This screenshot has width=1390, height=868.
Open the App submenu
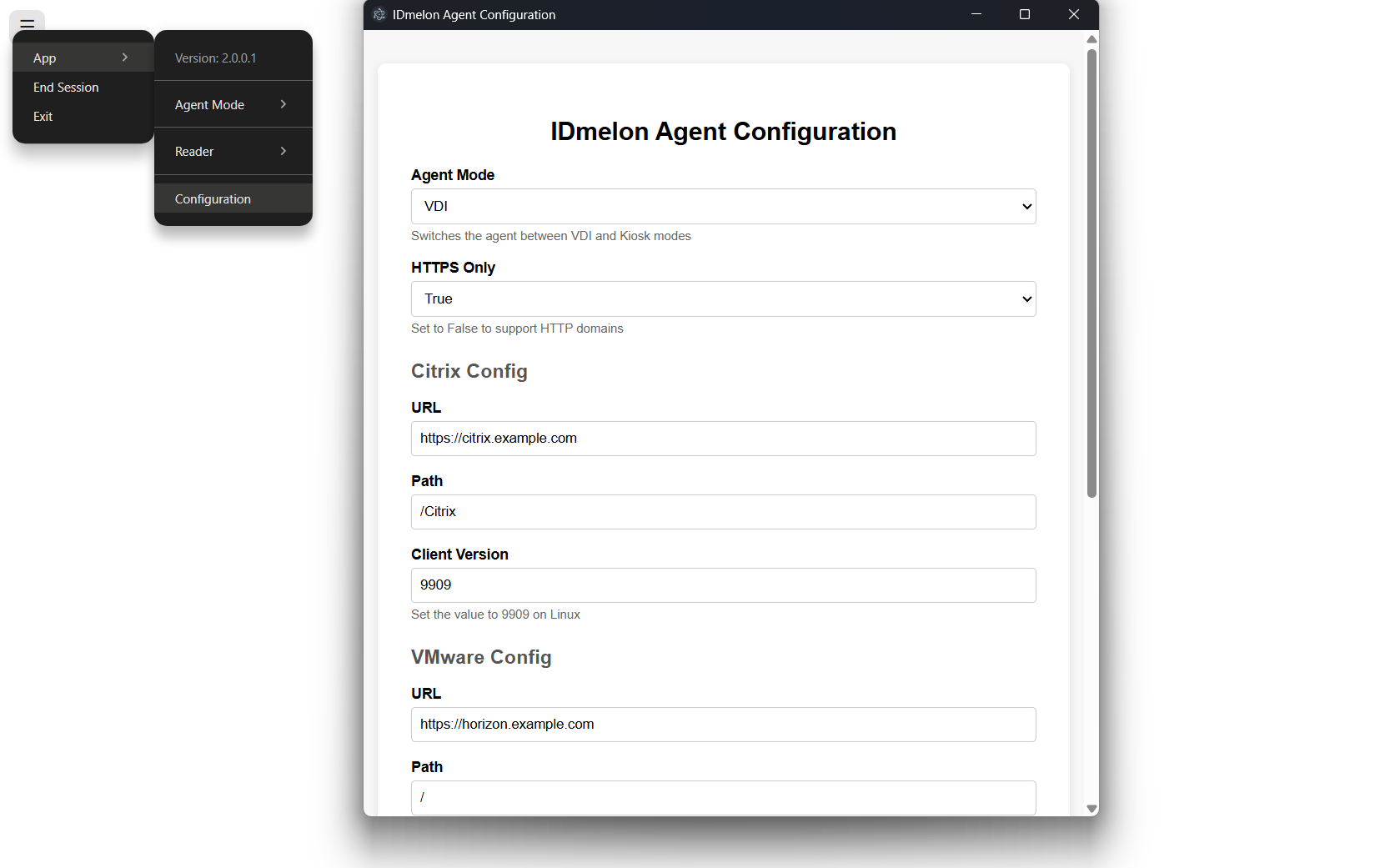tap(83, 58)
